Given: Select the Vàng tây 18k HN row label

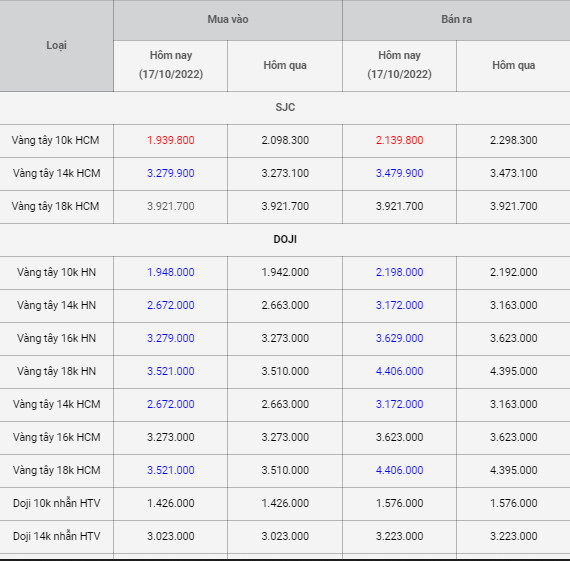Looking at the screenshot, I should click(56, 372).
